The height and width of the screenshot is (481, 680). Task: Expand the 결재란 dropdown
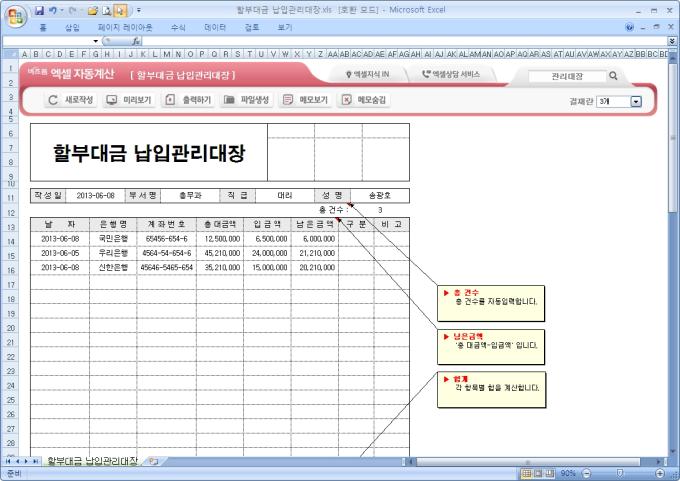[636, 101]
